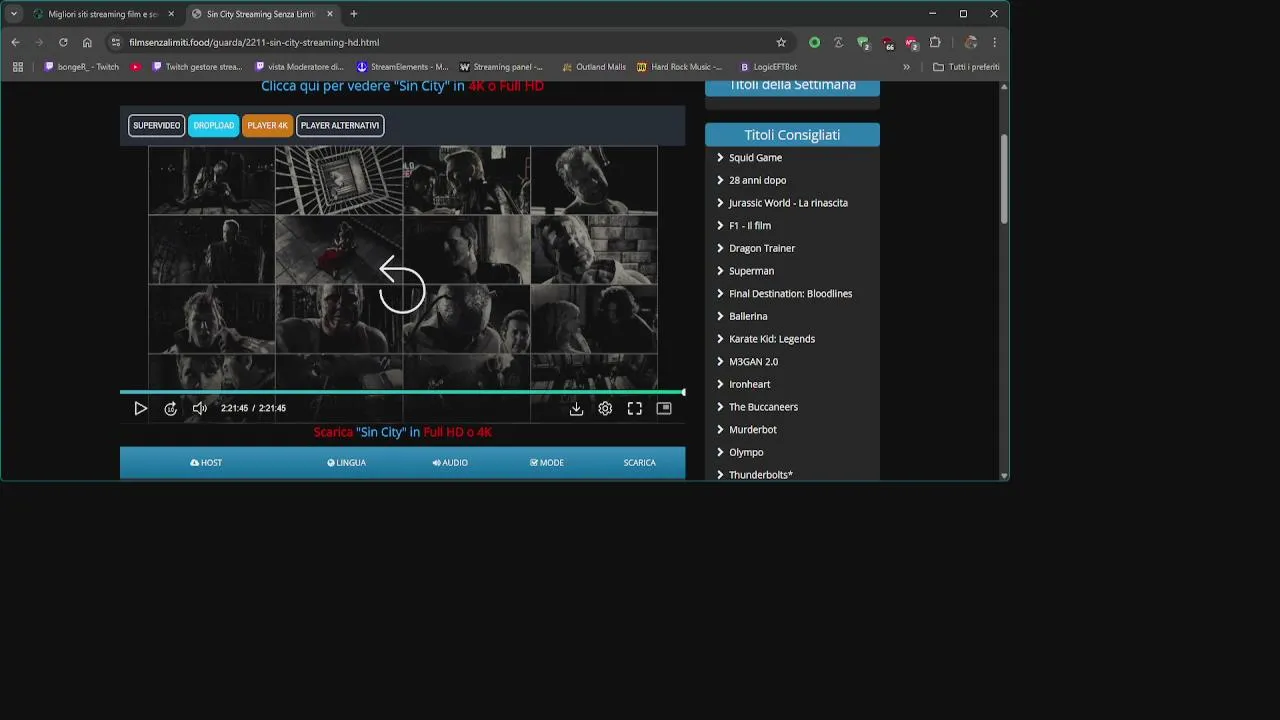Open the browser profile avatar
1280x720 pixels.
[x=970, y=42]
